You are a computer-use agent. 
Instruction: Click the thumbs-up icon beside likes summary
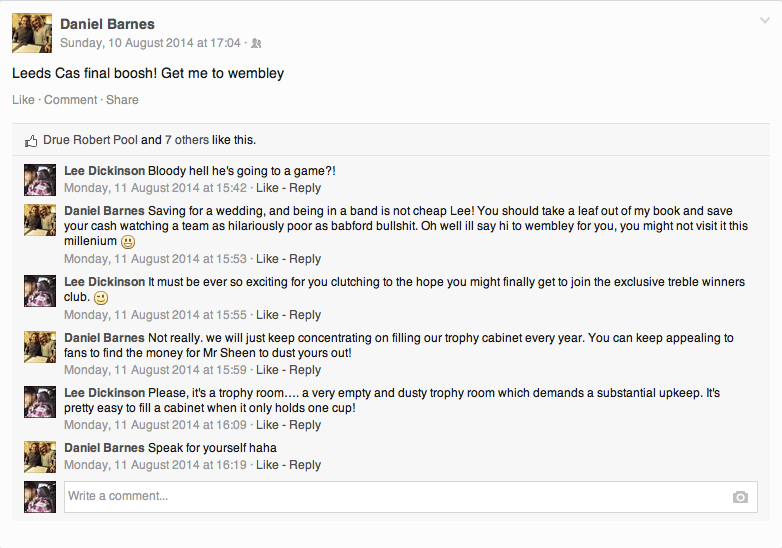click(x=31, y=141)
